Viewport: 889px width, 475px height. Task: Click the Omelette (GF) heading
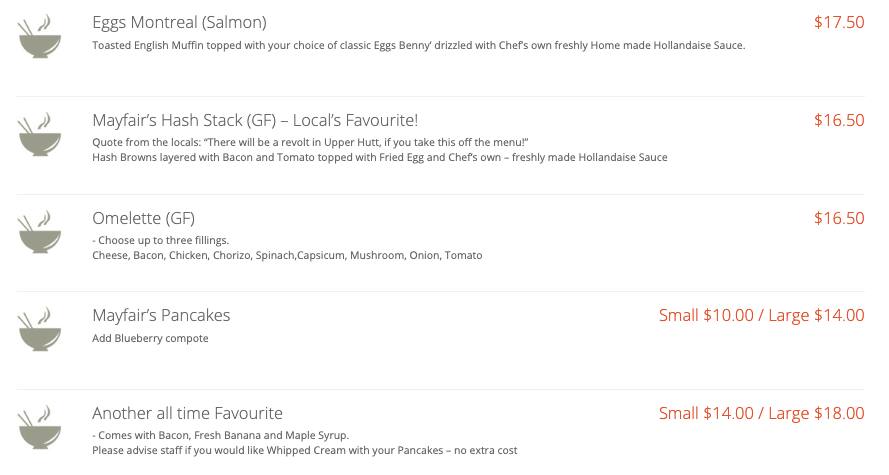(143, 218)
